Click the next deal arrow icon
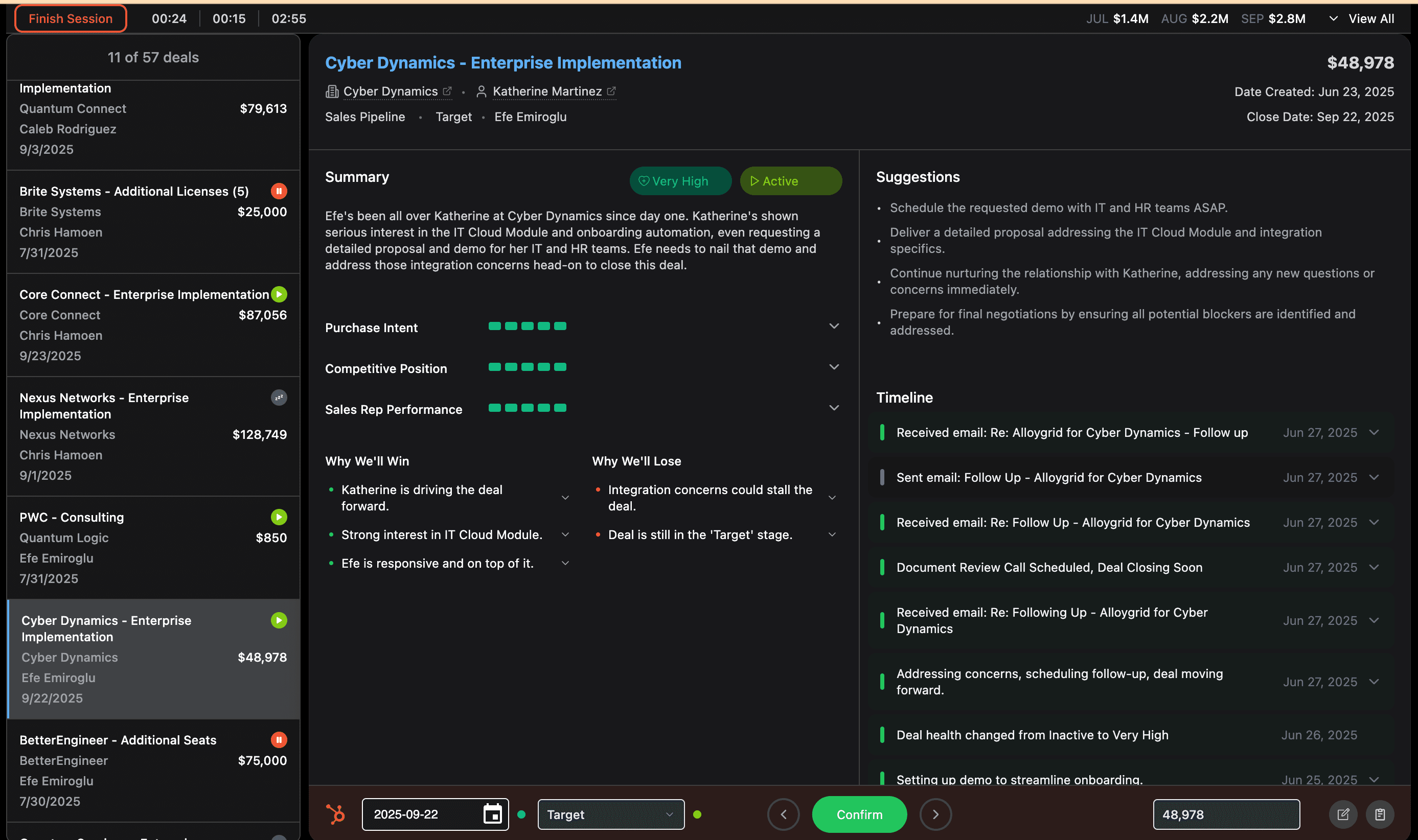 935,814
